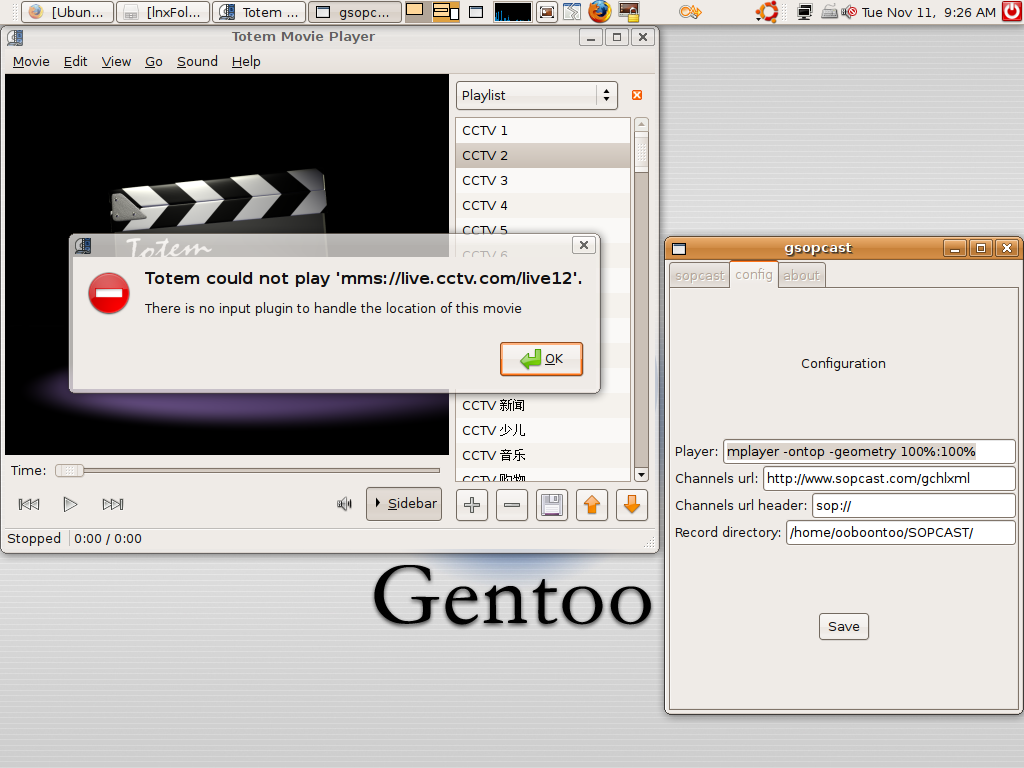The height and width of the screenshot is (768, 1024).
Task: Click the 'Stopped' status text
Action: [x=34, y=539]
